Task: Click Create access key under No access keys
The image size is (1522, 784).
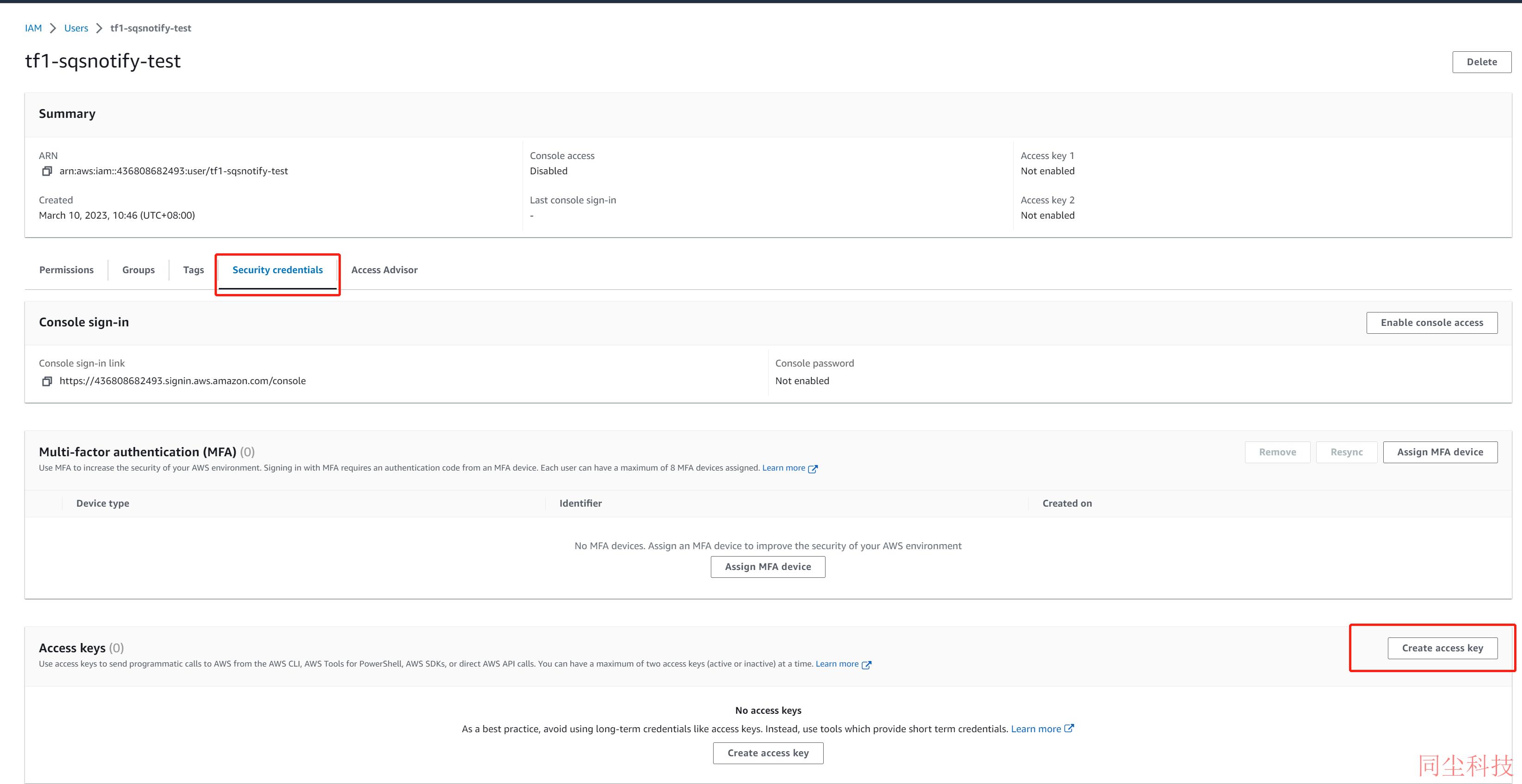Action: (x=768, y=753)
